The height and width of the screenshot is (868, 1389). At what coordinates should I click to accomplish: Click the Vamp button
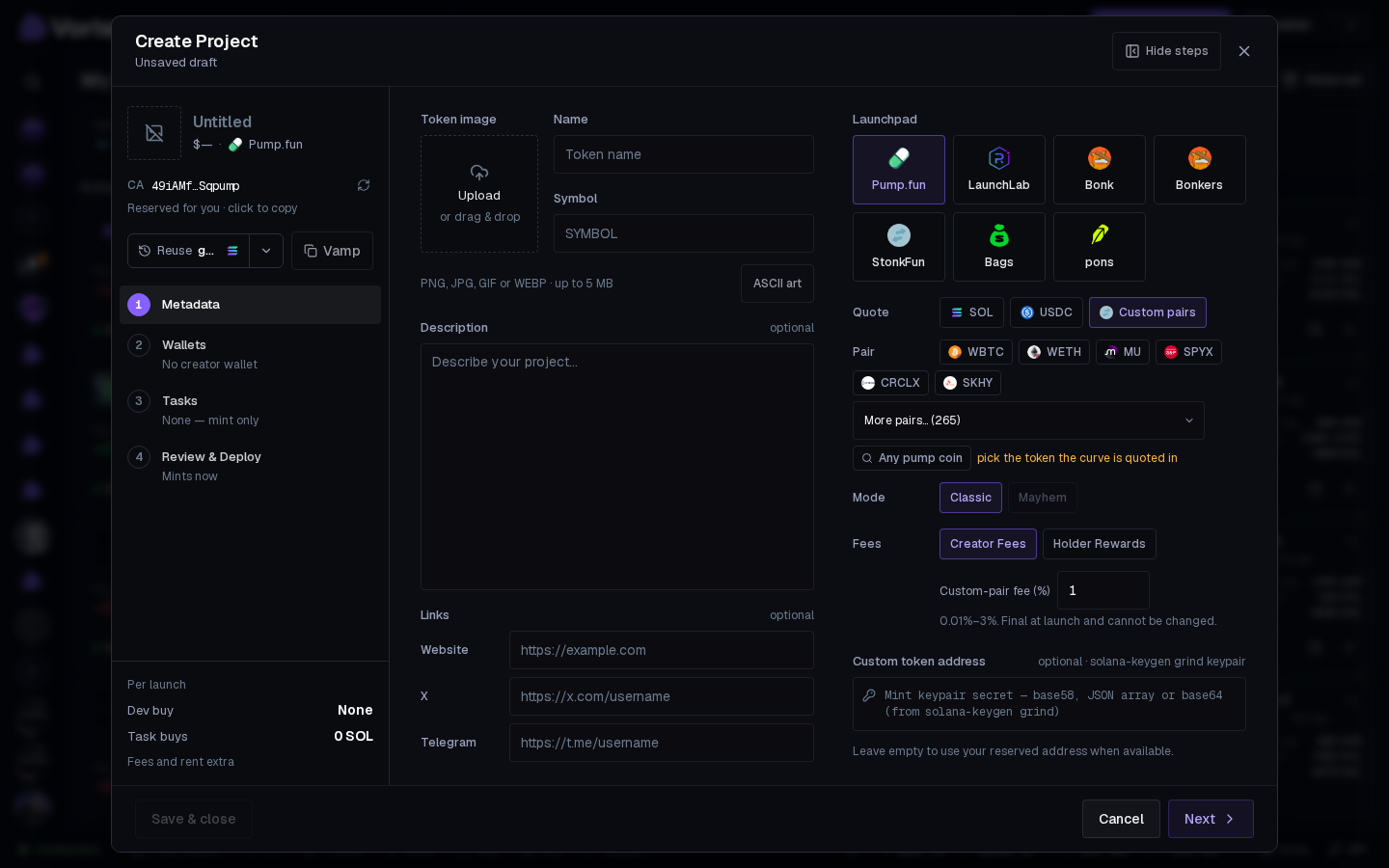(x=332, y=251)
